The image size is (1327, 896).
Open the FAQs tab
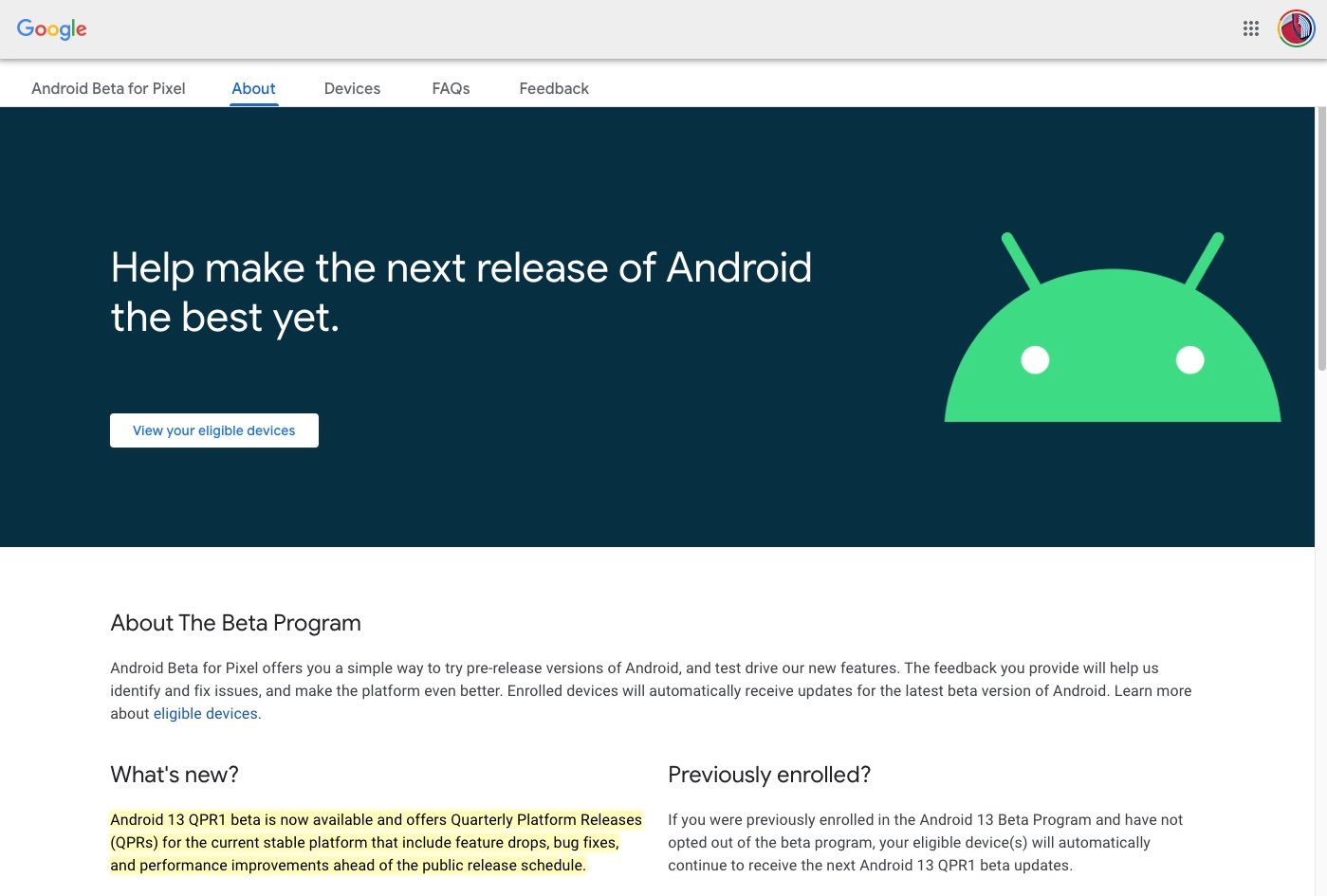coord(451,88)
